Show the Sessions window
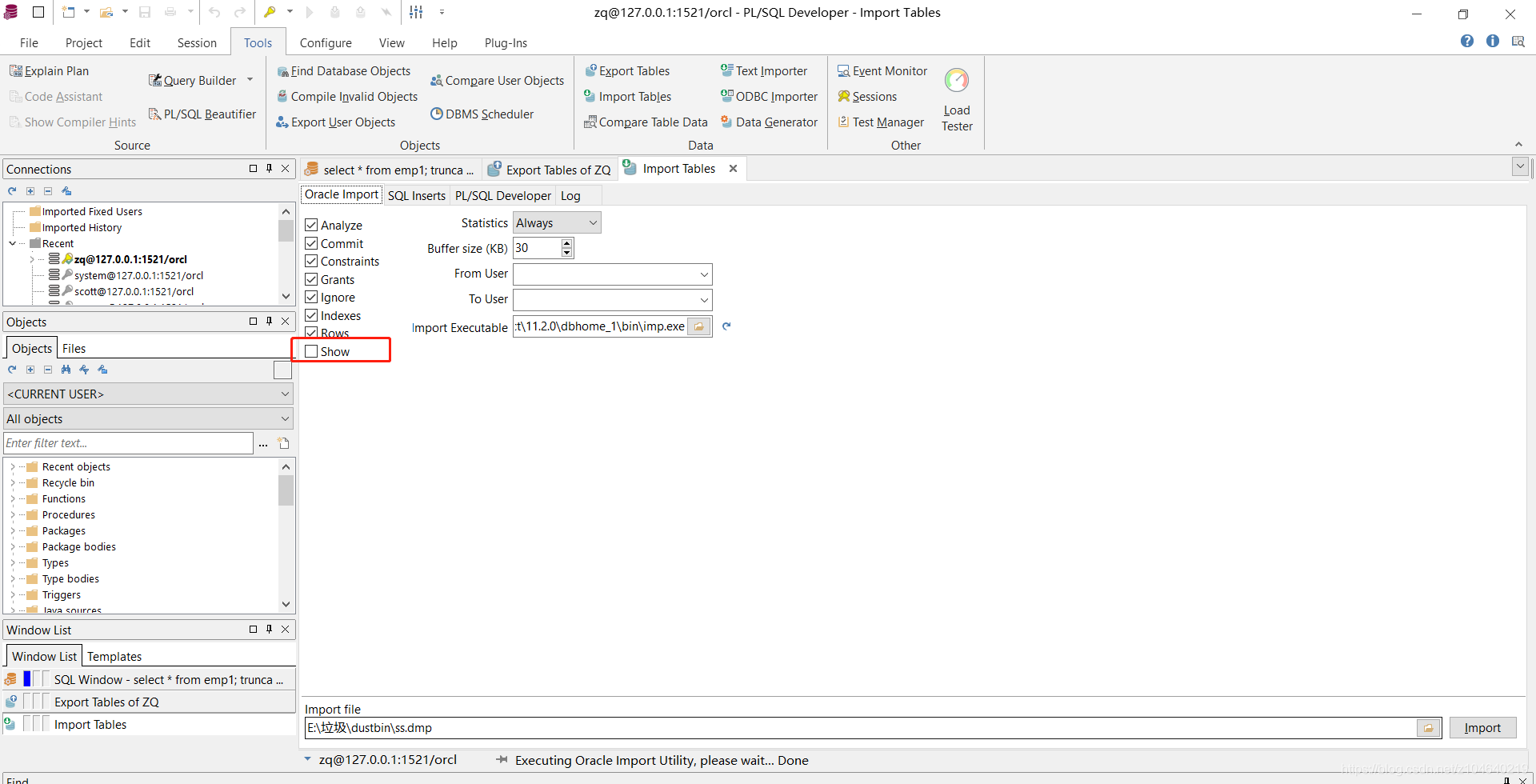Viewport: 1536px width, 784px height. 867,97
